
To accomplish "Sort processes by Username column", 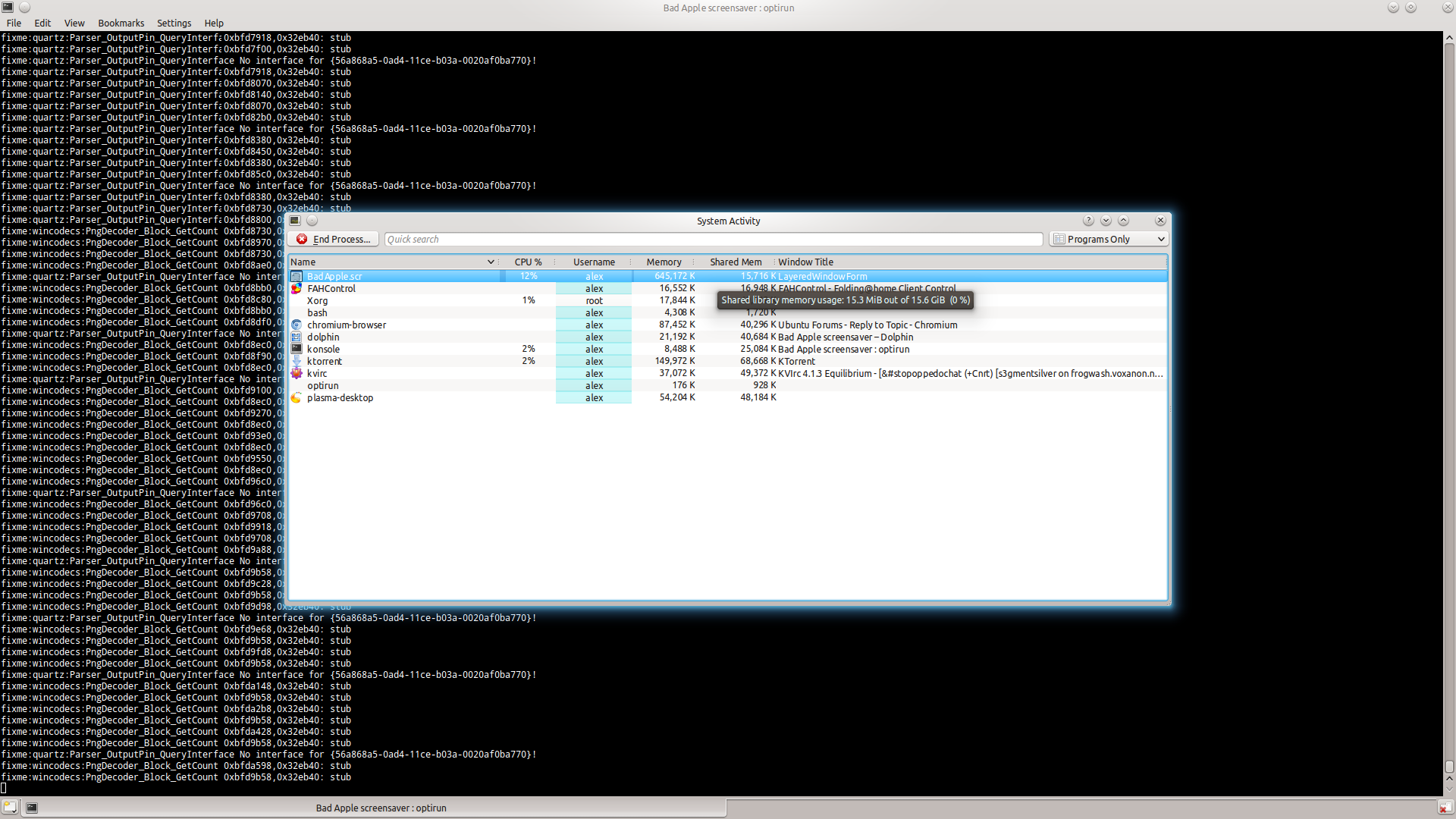I will tap(594, 262).
